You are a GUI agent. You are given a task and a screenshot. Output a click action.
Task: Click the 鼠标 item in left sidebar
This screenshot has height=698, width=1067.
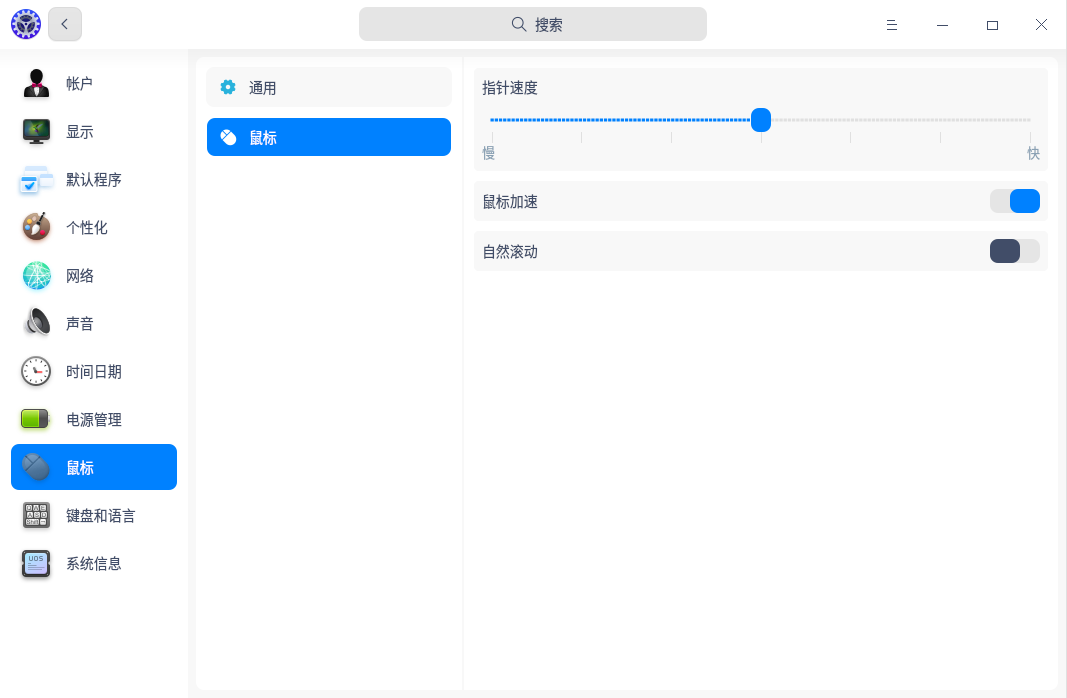[x=94, y=467]
